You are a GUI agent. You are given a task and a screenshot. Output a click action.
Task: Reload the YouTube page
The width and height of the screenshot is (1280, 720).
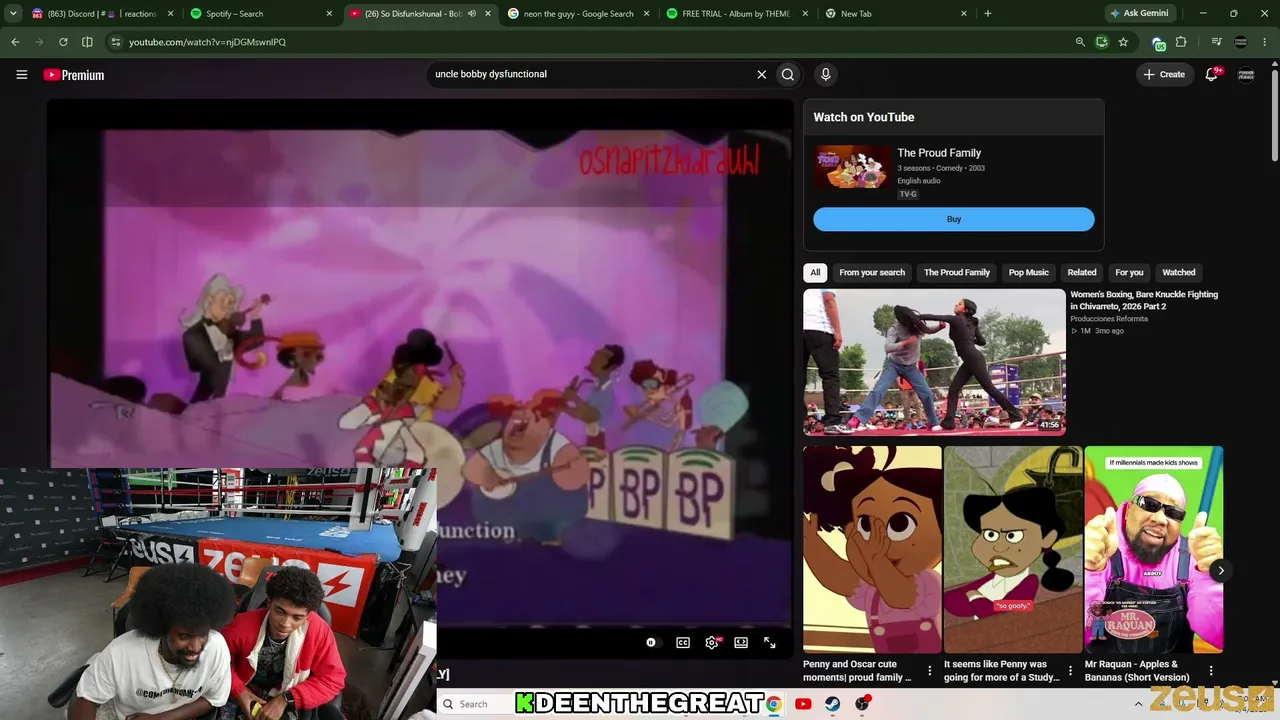pos(63,42)
